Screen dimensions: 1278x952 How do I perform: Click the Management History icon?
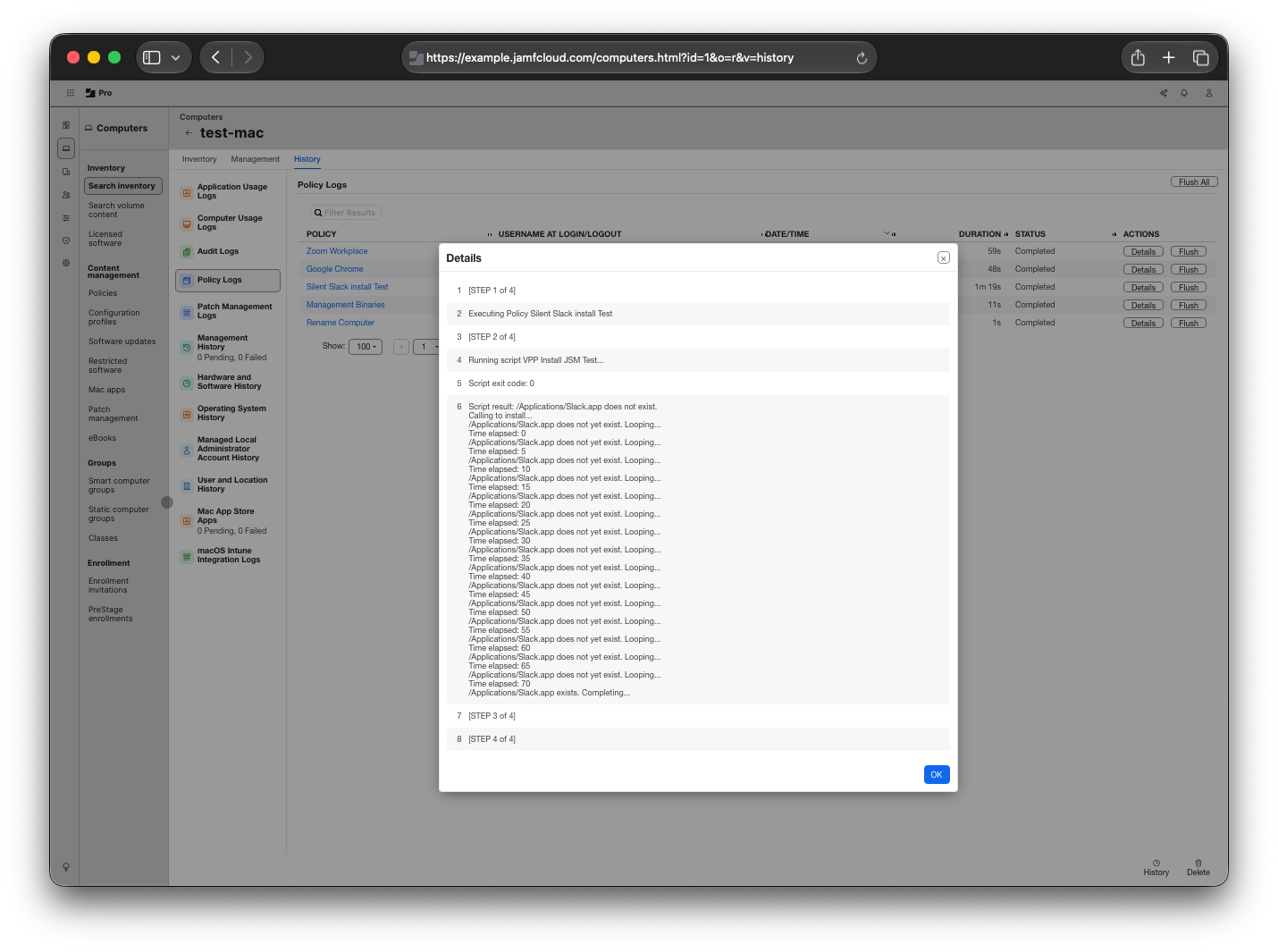[187, 348]
